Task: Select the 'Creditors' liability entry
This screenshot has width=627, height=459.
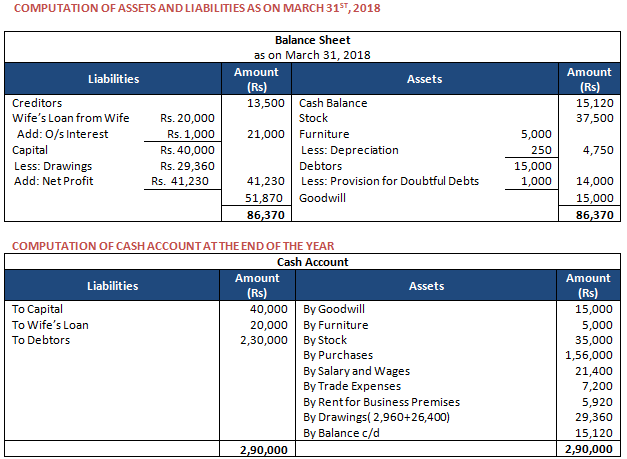Action: click(37, 103)
